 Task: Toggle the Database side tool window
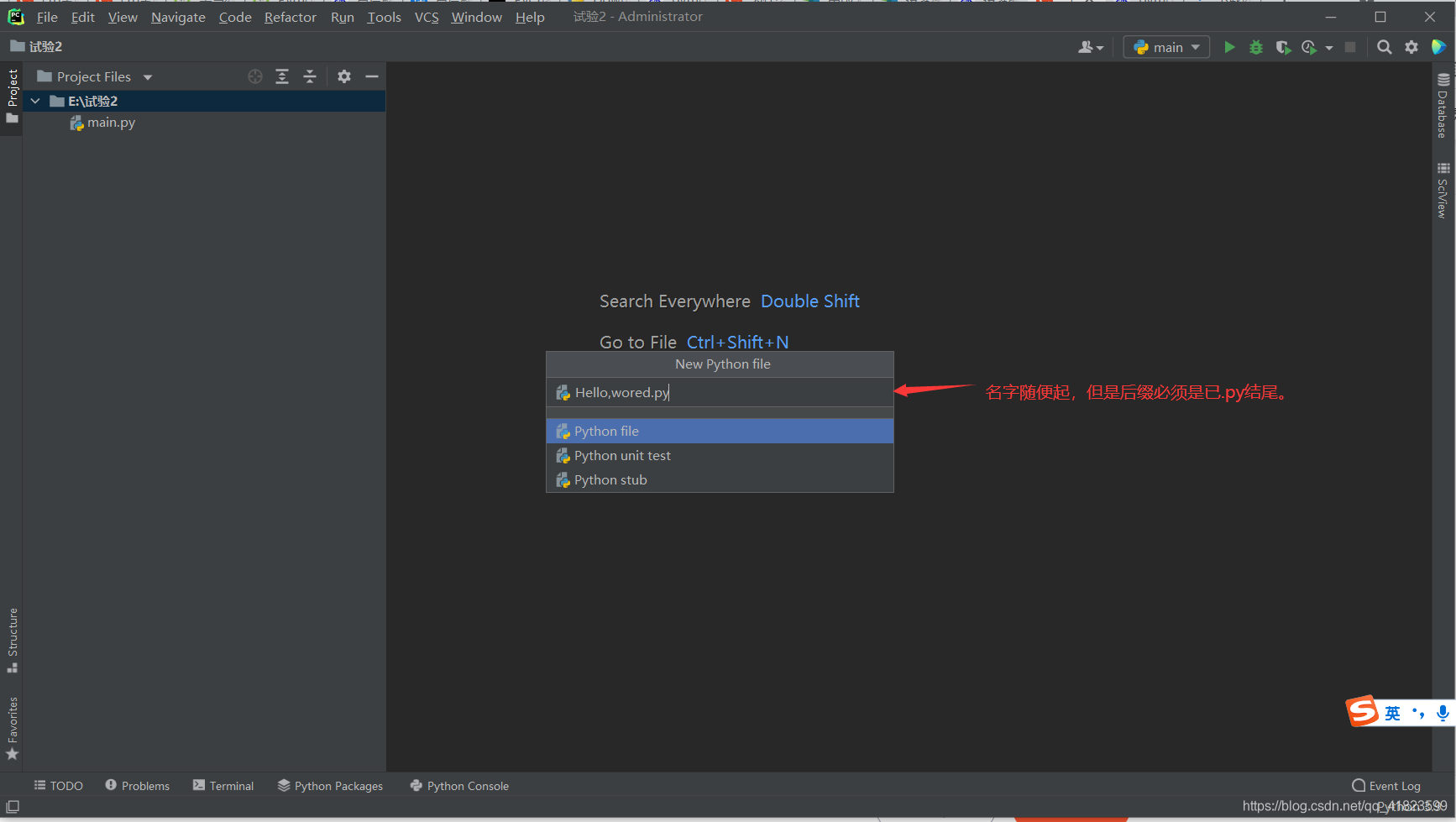1443,106
